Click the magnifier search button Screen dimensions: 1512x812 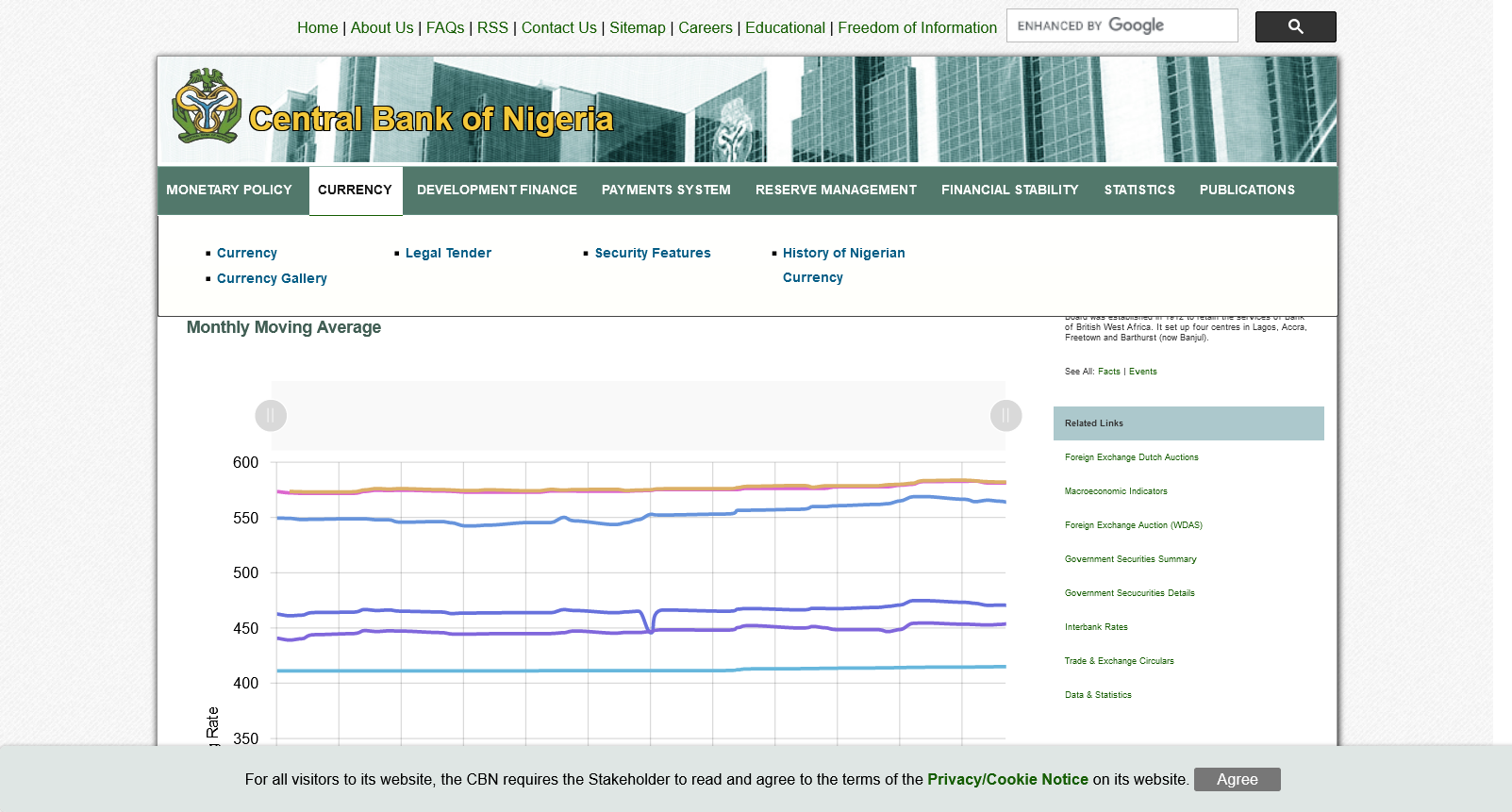[1295, 27]
